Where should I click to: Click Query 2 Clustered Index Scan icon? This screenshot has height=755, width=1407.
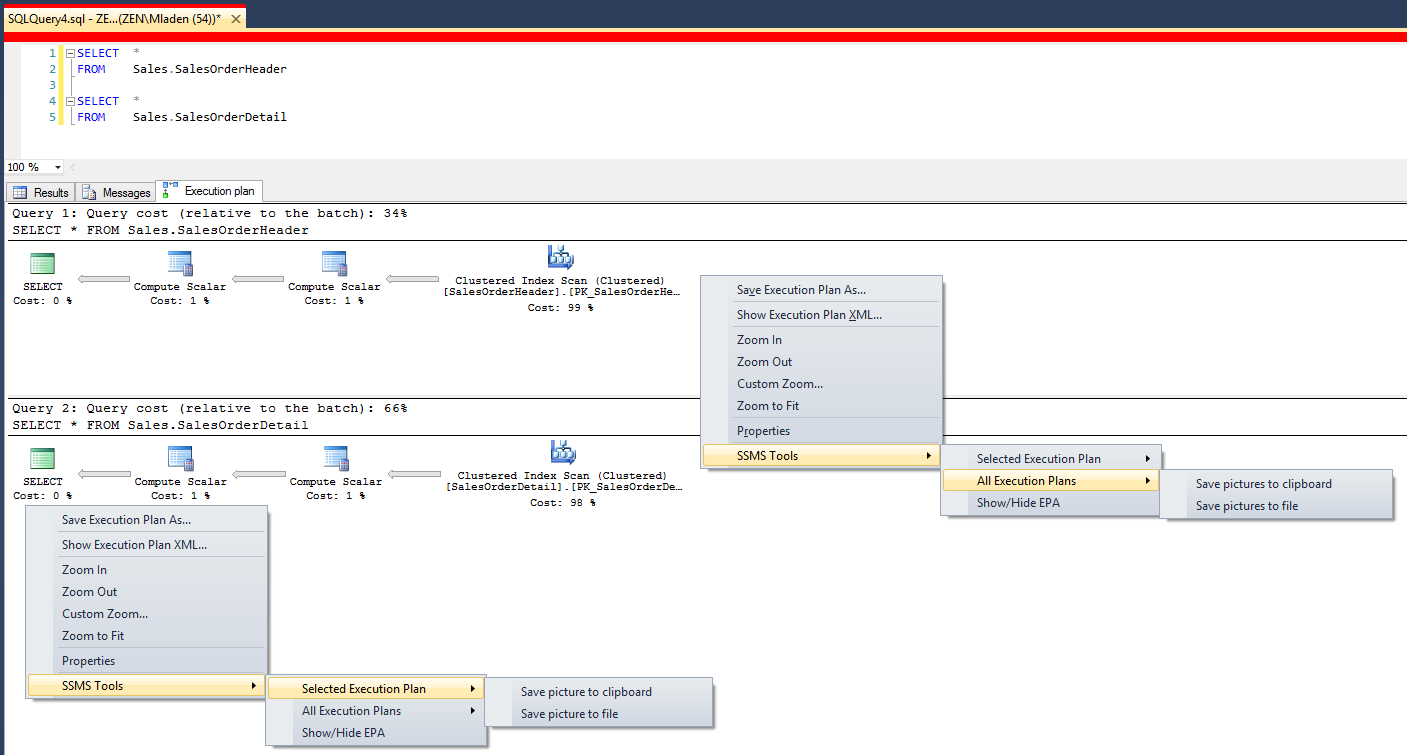(562, 453)
